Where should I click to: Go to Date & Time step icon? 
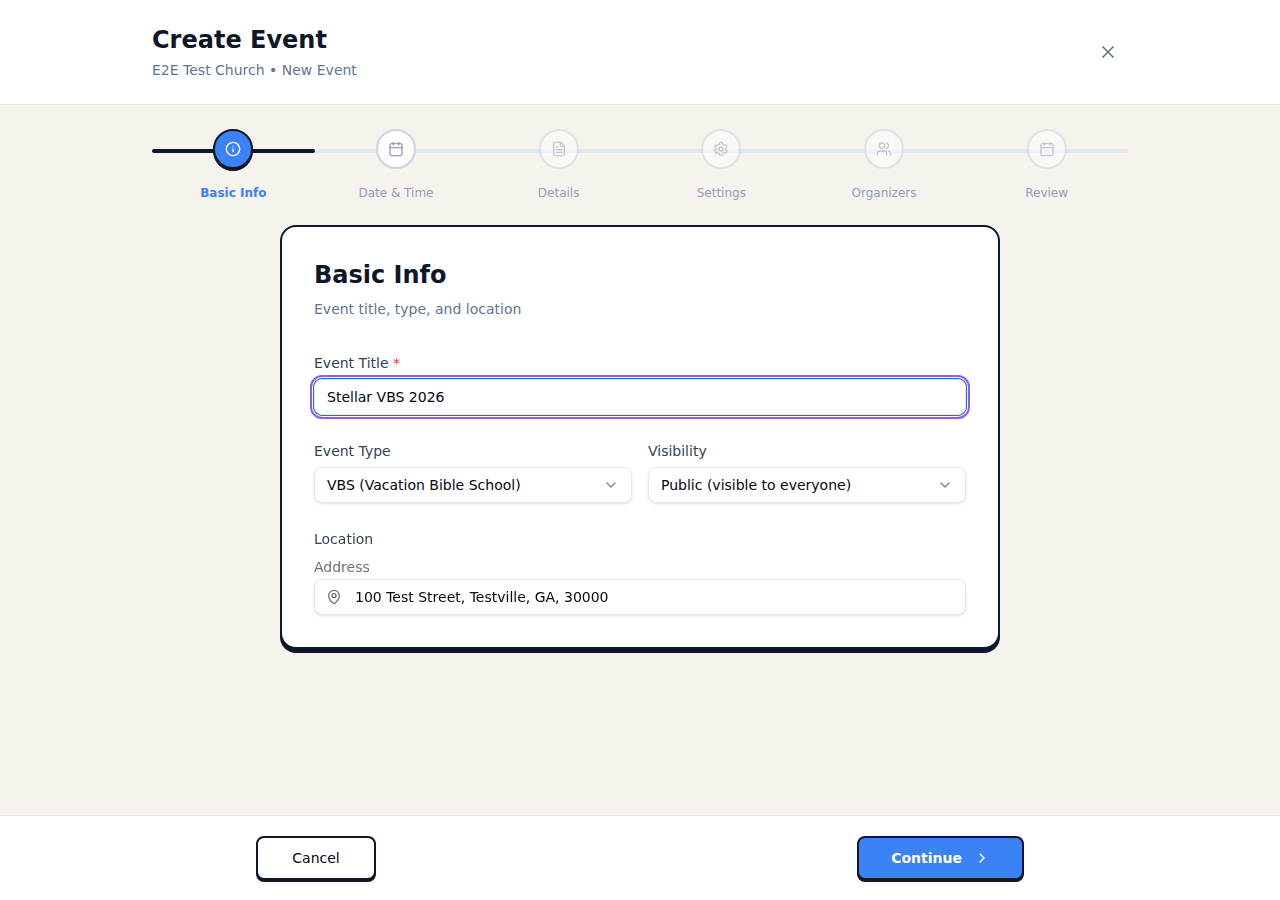[x=396, y=149]
